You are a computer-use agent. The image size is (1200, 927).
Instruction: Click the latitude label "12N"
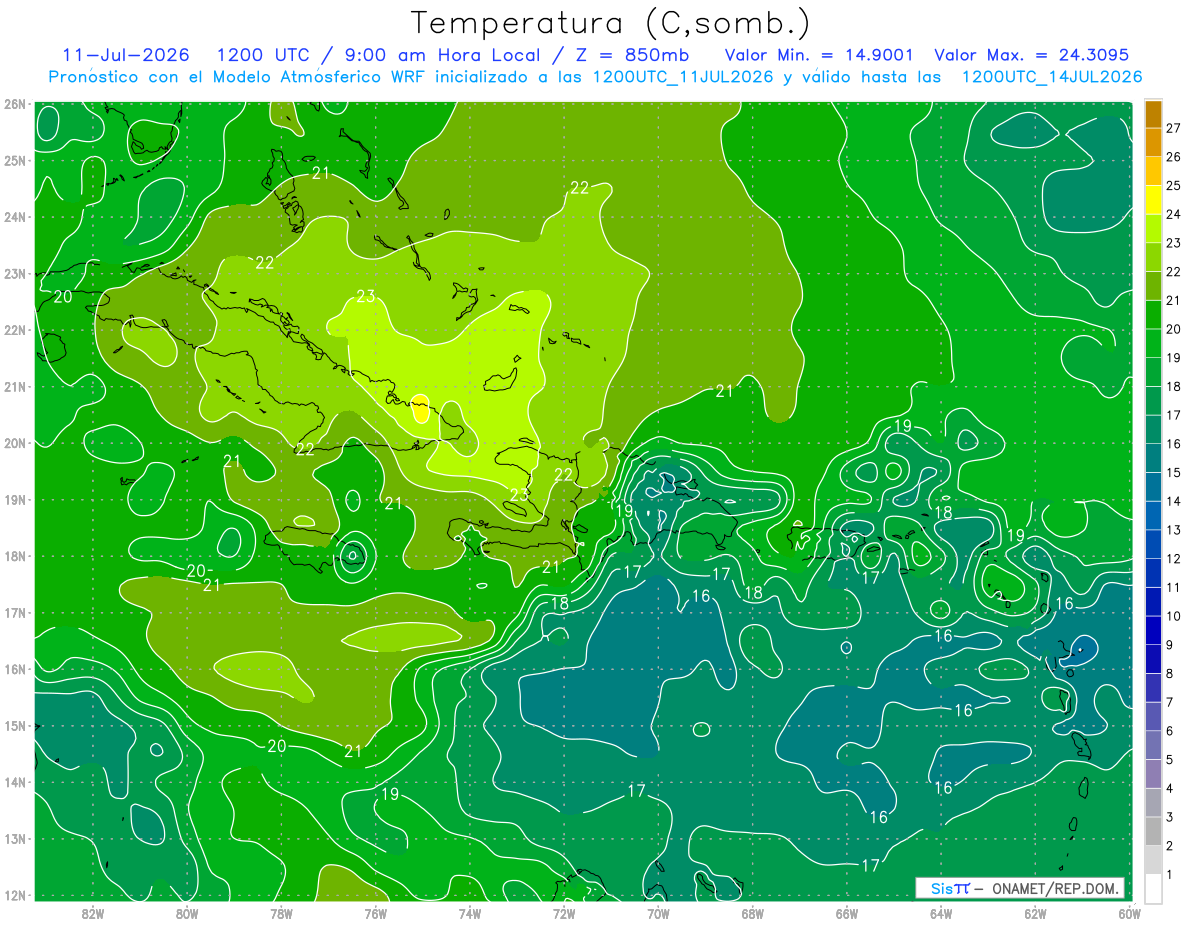(x=15, y=895)
